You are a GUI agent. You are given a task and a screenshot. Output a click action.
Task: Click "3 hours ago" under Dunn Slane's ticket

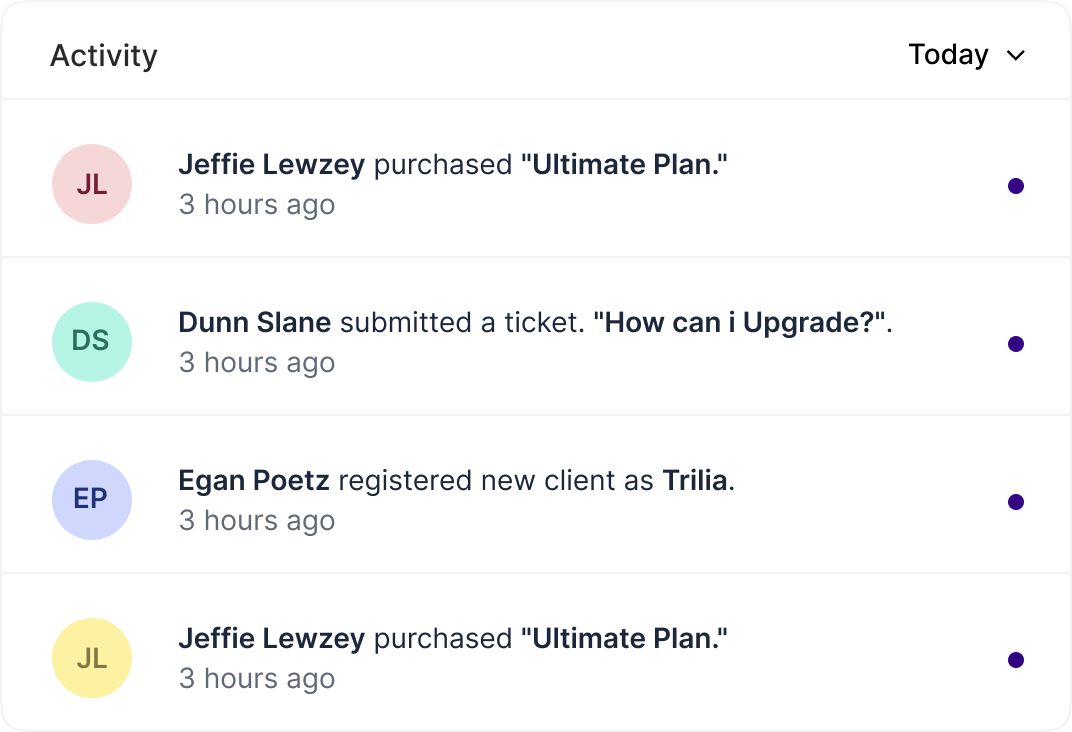(257, 363)
